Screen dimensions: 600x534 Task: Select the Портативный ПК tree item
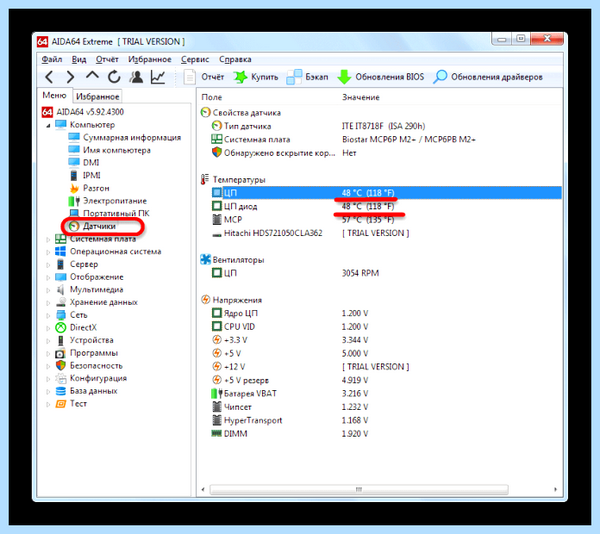coord(116,213)
